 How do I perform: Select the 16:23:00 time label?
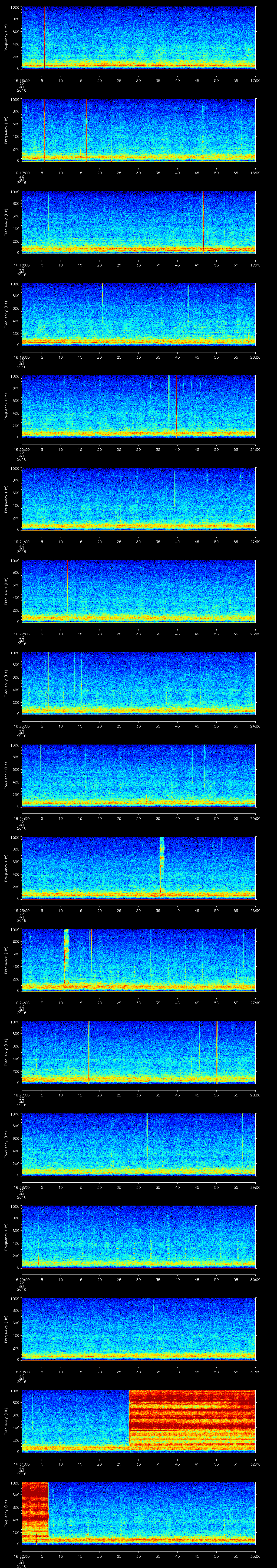[x=21, y=726]
